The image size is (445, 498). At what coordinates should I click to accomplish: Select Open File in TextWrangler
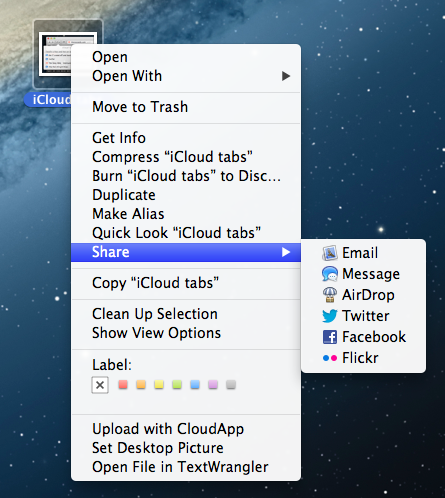point(186,467)
